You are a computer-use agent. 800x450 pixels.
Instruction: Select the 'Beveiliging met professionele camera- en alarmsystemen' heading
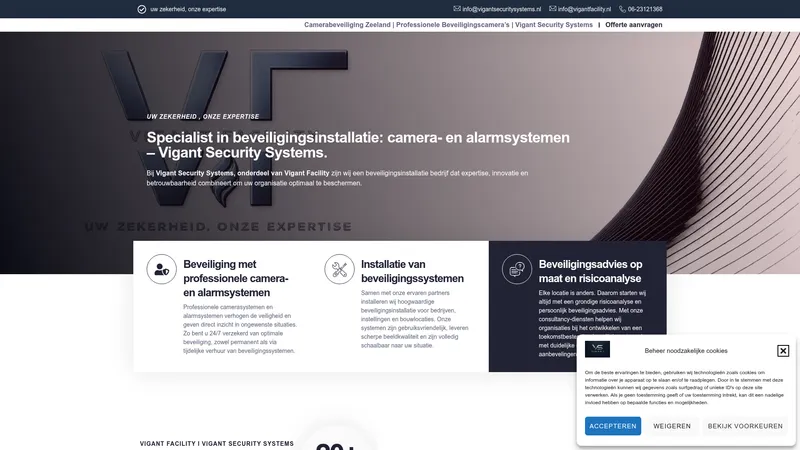coord(236,279)
